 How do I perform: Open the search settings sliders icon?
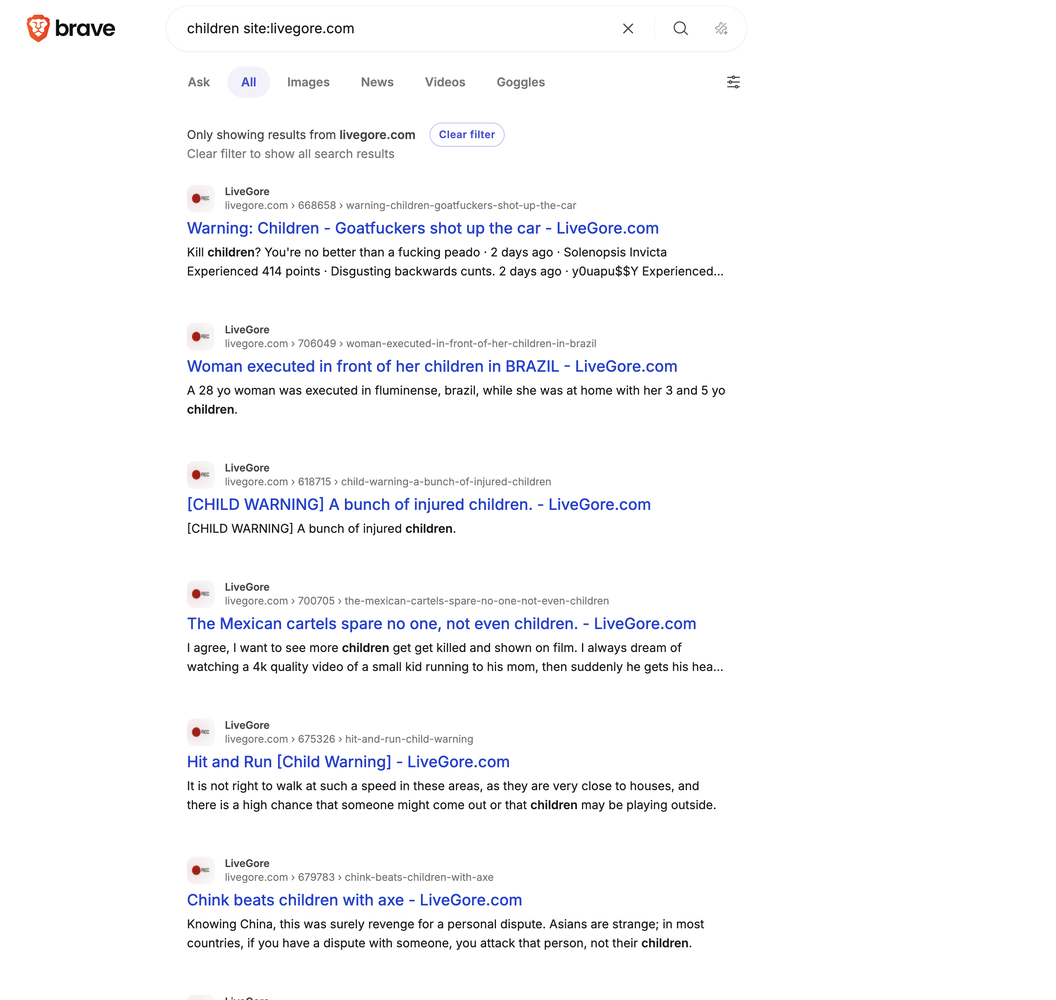click(x=733, y=82)
